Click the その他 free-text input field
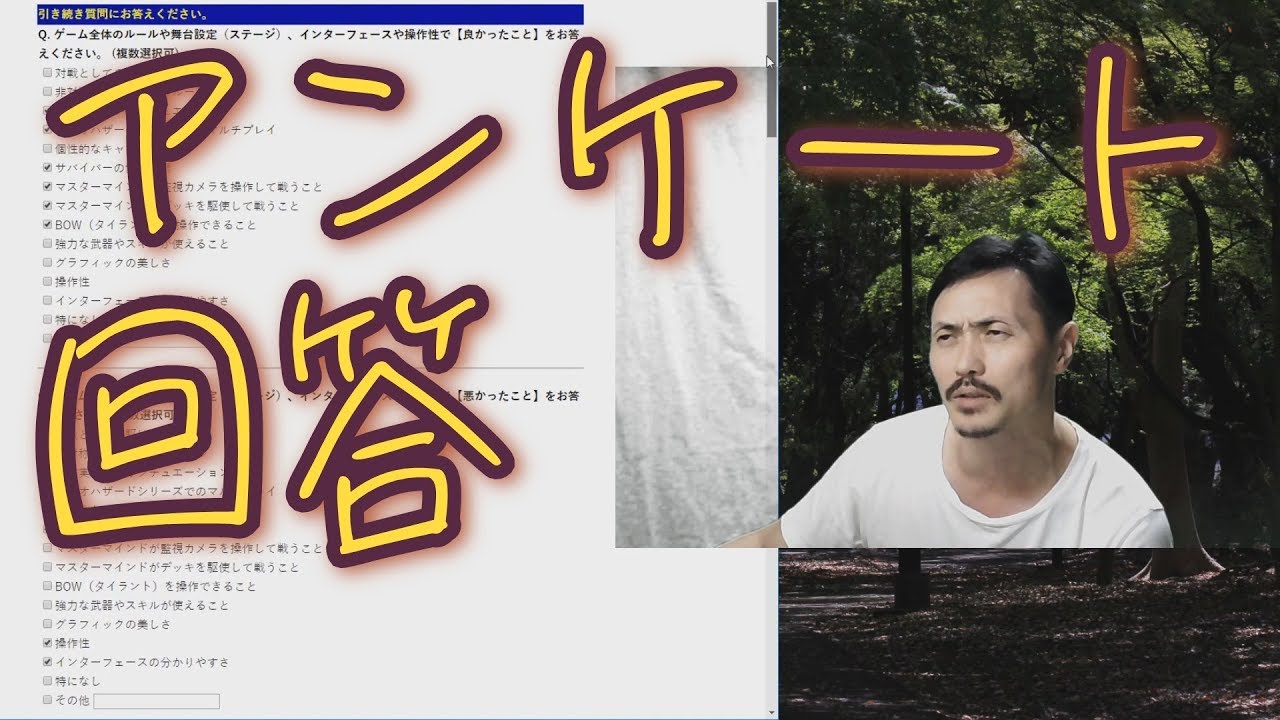The width and height of the screenshot is (1280, 720). (x=156, y=701)
